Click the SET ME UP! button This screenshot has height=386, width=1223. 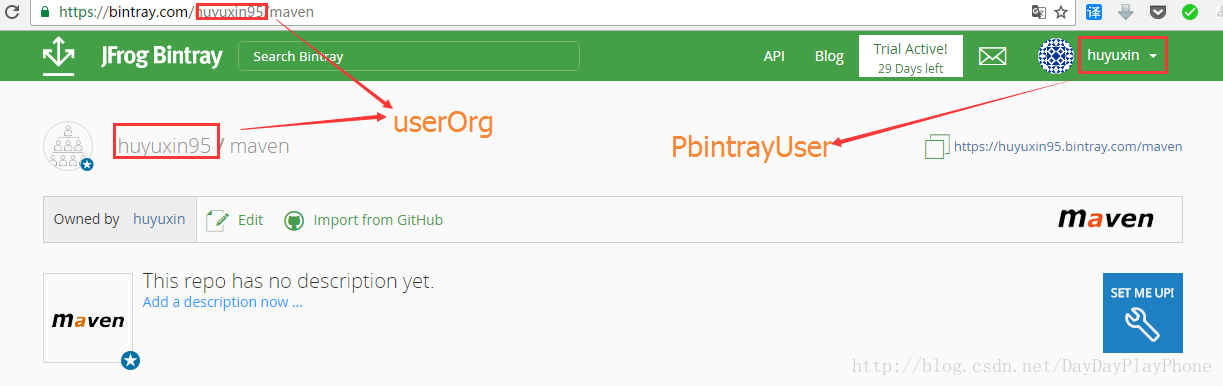click(1143, 313)
